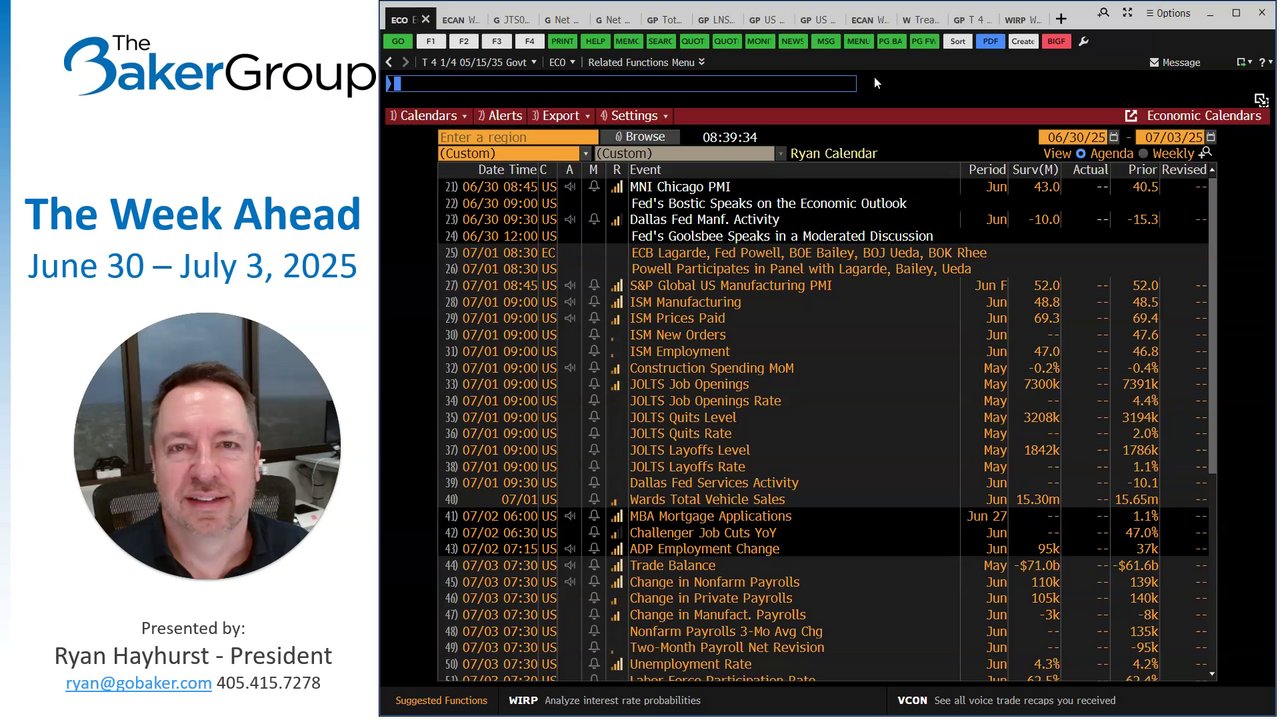This screenshot has height=720, width=1280.
Task: Click VCON suggested function link
Action: [1006, 700]
